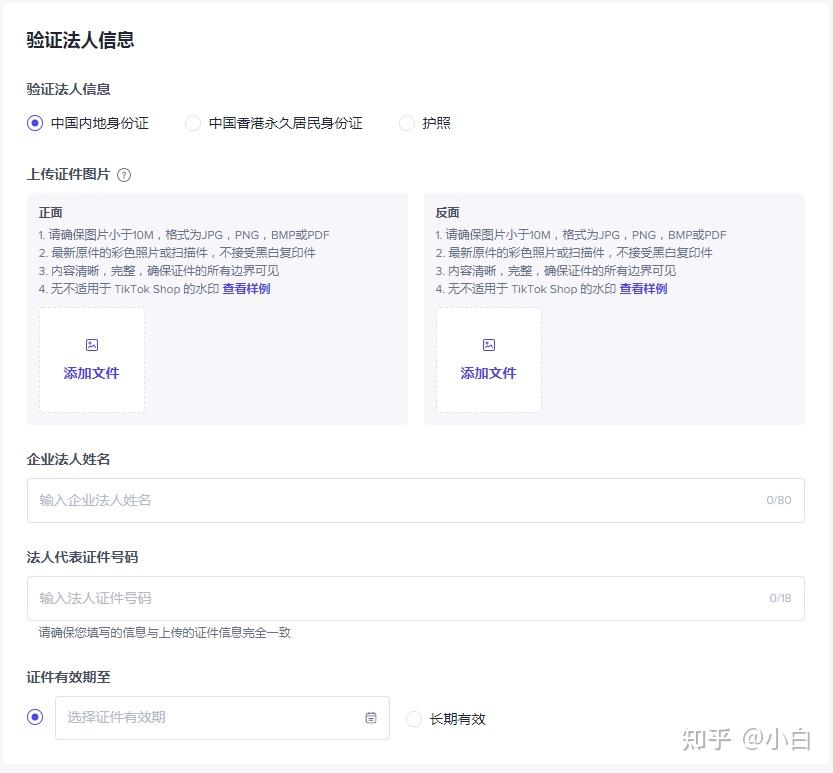
Task: Click the 长期有效 label text
Action: [457, 719]
